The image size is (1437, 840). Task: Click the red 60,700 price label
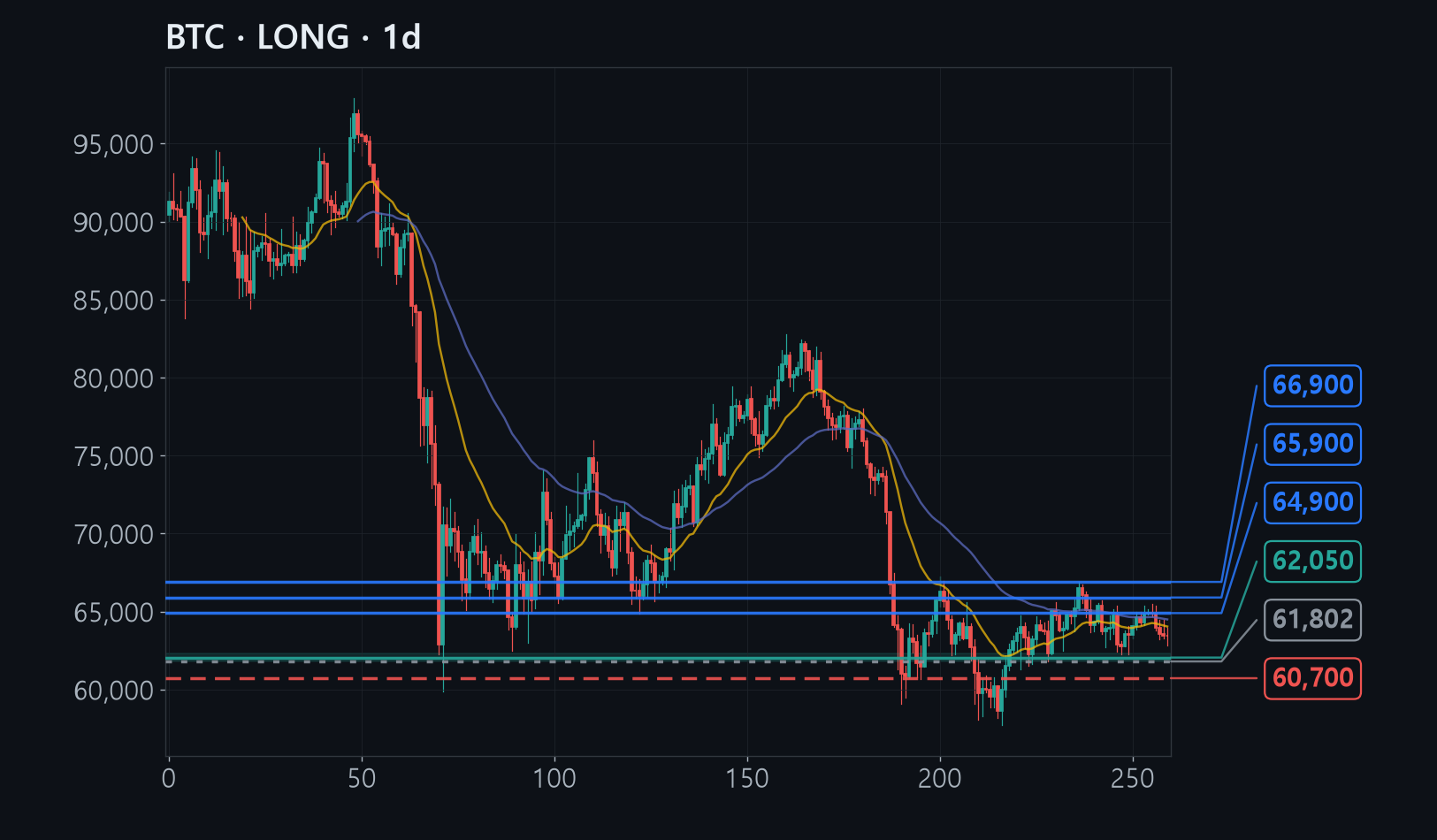(x=1312, y=678)
